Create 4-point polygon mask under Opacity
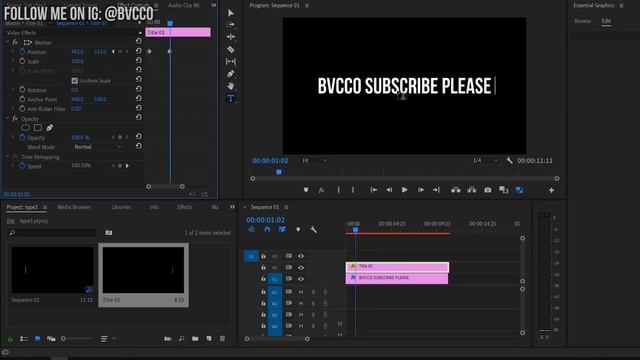 coord(38,128)
